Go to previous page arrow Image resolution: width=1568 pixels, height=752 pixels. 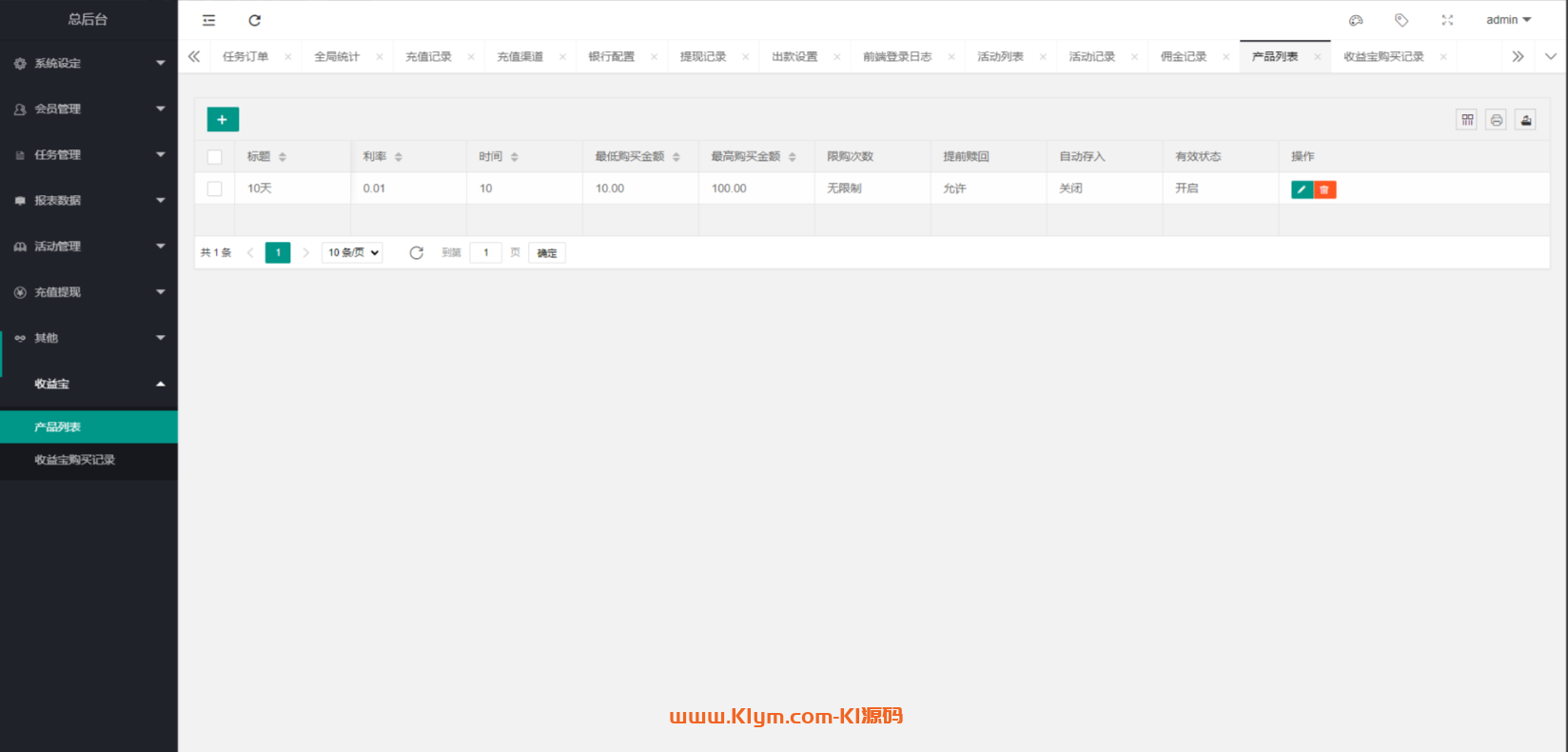[250, 252]
